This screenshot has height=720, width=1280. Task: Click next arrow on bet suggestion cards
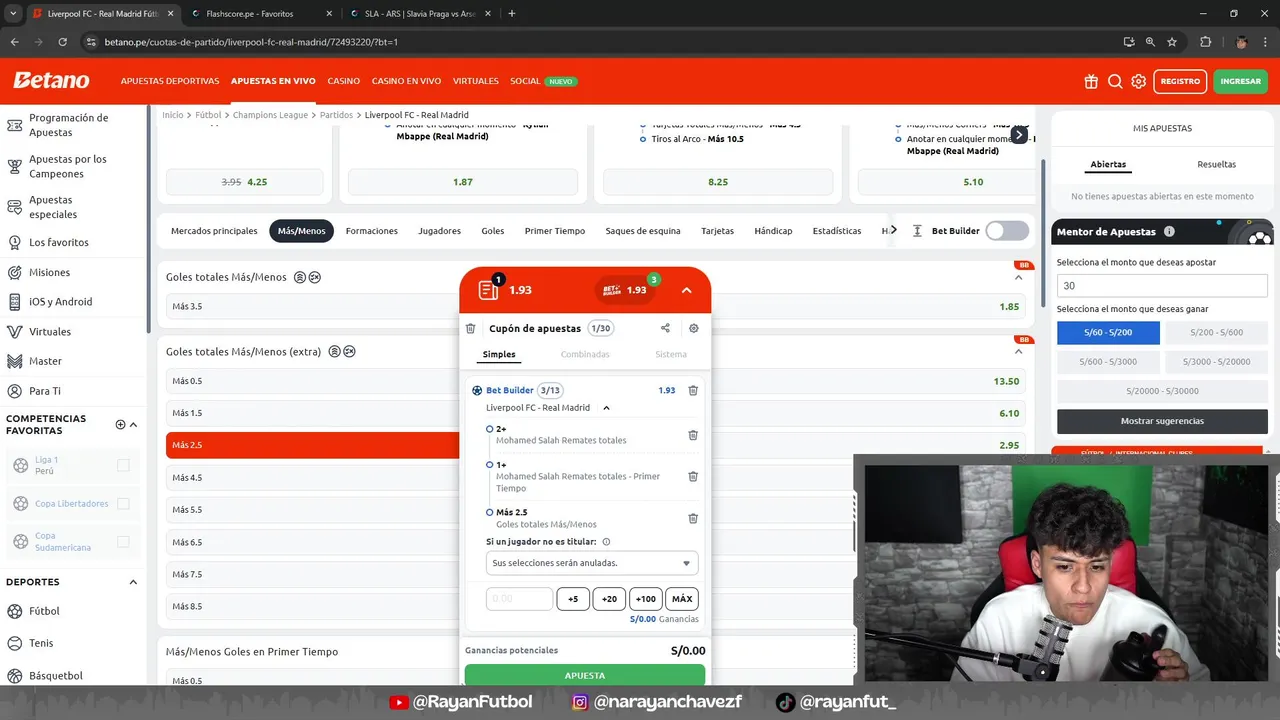coord(1019,135)
